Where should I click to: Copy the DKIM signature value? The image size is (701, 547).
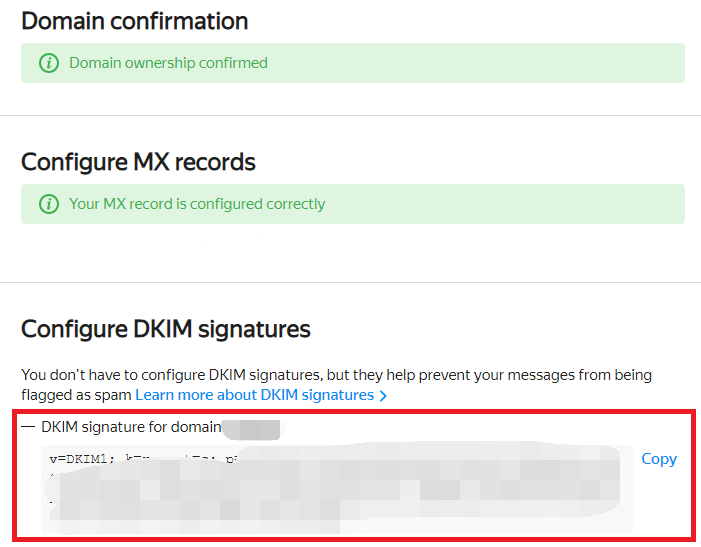pos(659,459)
